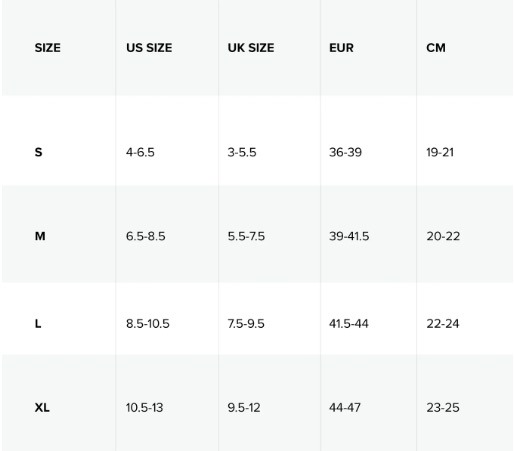Click the 23-25 CM cell
This screenshot has height=451, width=515.
[x=443, y=408]
